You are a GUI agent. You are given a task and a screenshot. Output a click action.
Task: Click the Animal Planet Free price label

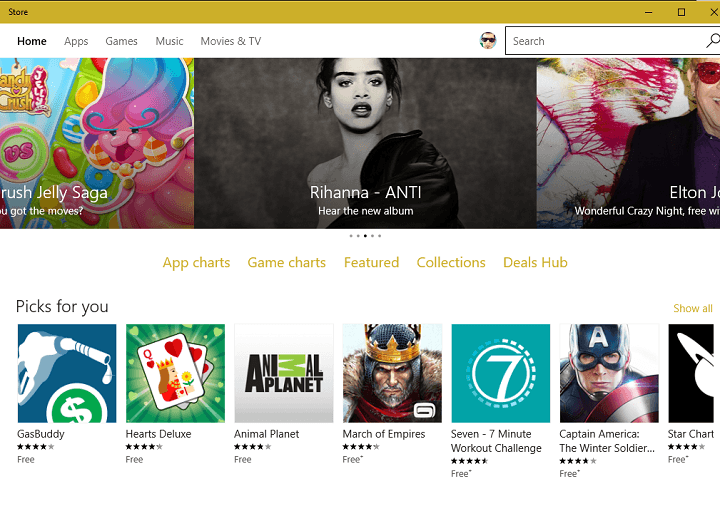tap(242, 460)
